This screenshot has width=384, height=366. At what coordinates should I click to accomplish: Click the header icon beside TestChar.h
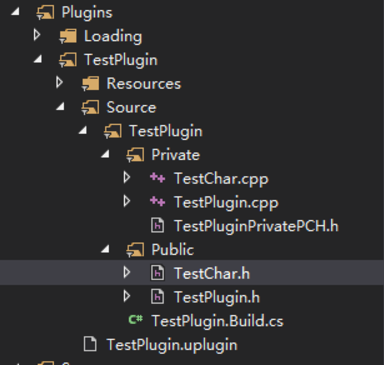click(158, 273)
